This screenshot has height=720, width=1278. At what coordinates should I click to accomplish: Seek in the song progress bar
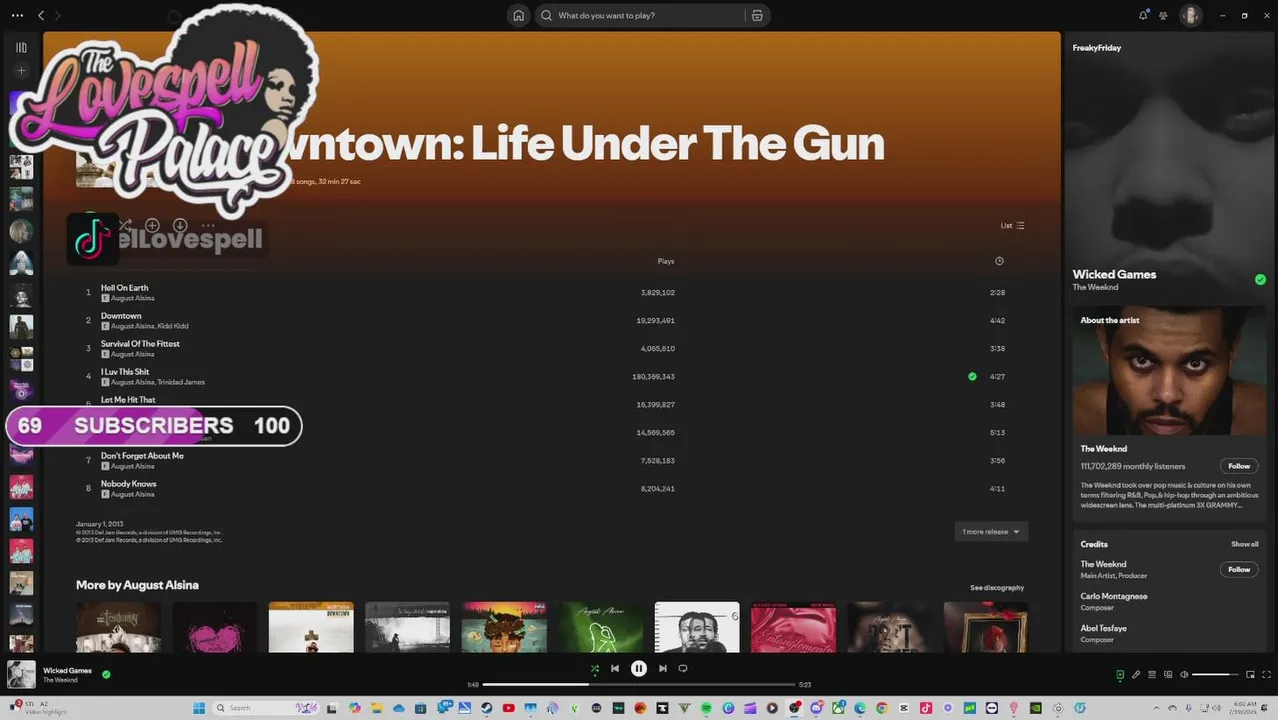click(639, 685)
